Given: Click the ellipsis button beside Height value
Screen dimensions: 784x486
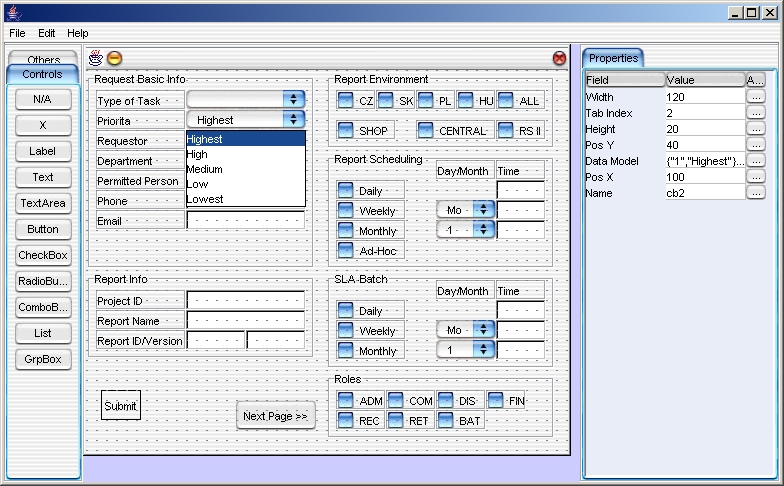Looking at the screenshot, I should point(755,129).
